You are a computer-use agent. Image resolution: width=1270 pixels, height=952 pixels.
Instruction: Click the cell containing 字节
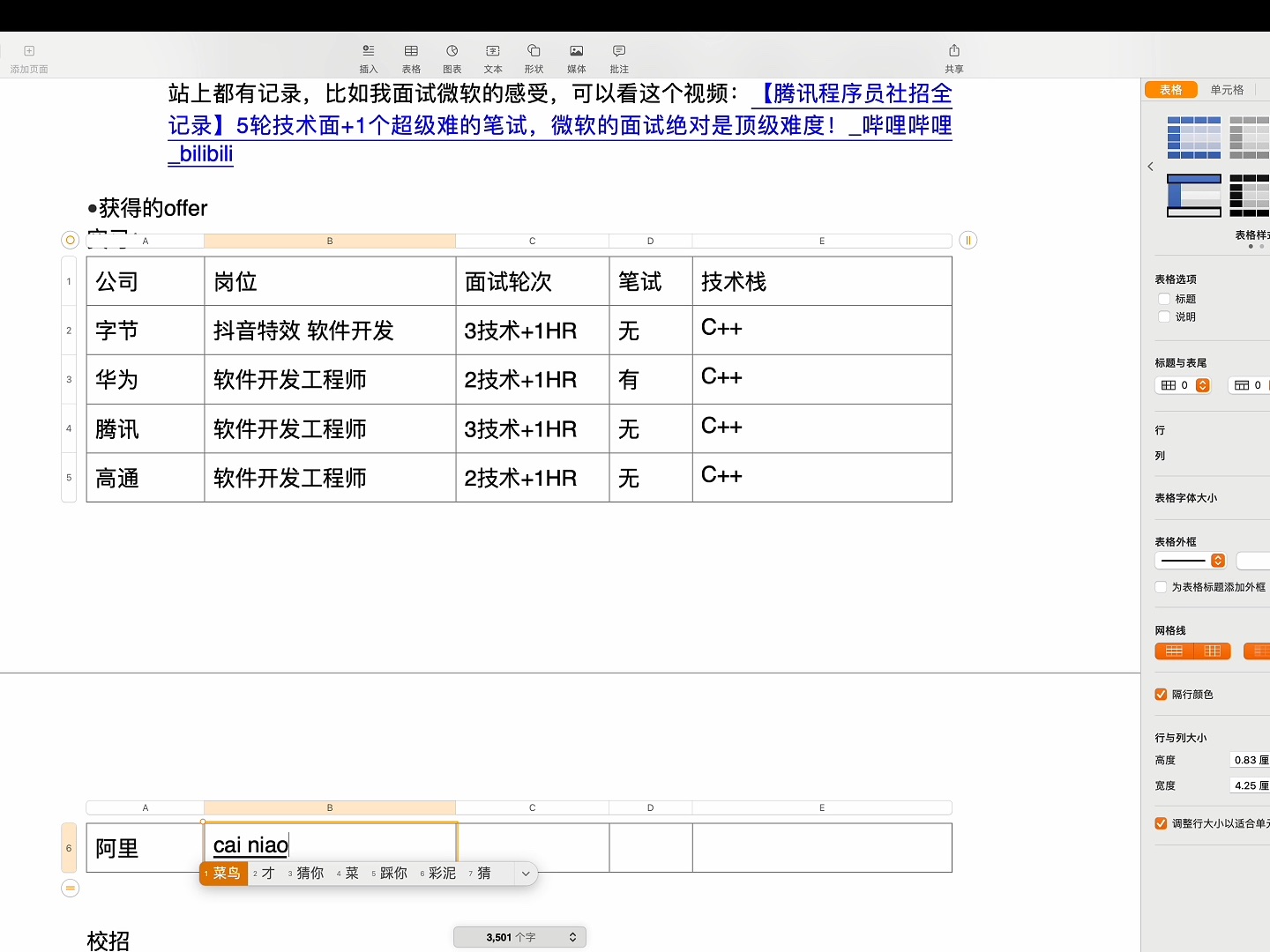[x=146, y=331]
